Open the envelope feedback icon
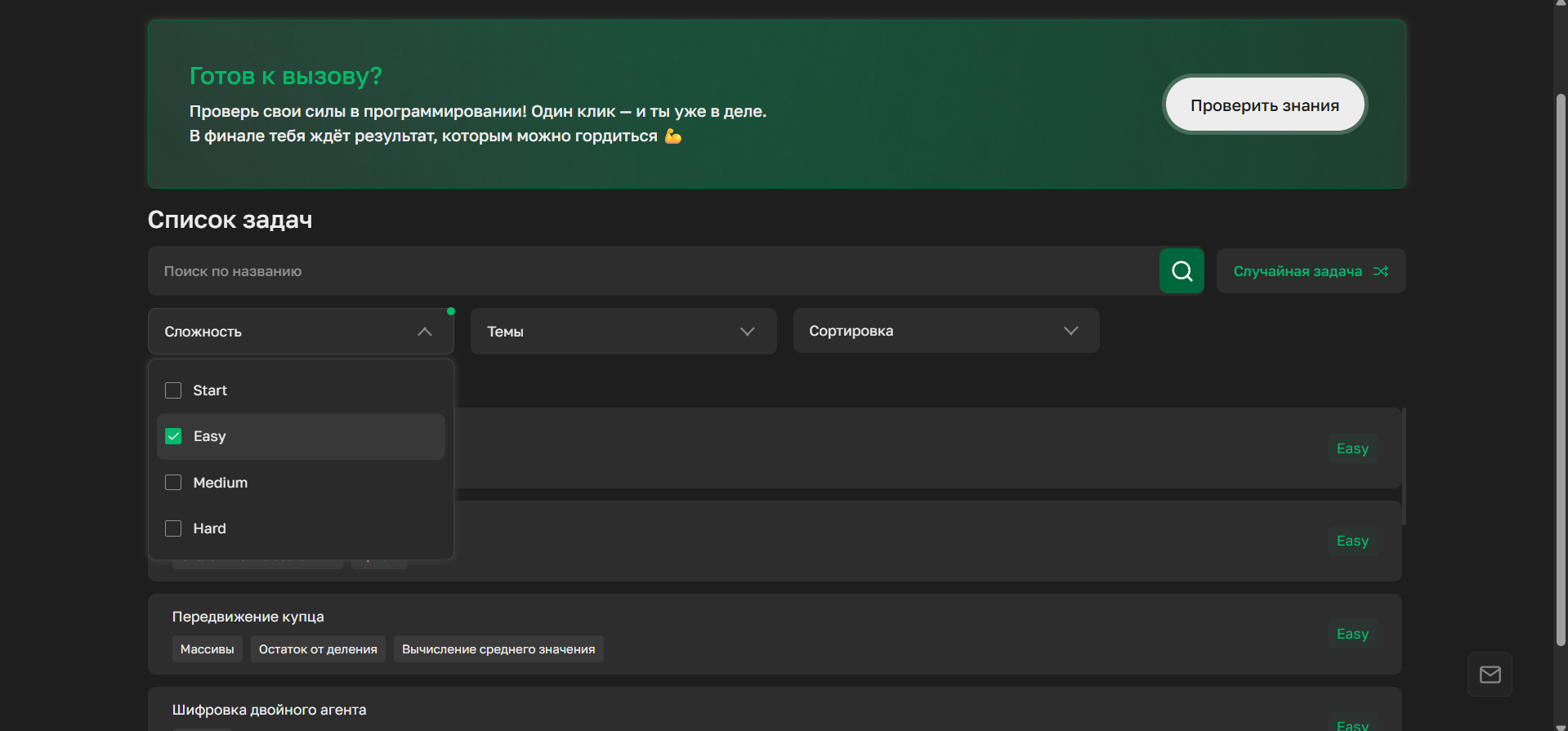The width and height of the screenshot is (1568, 731). click(x=1490, y=674)
